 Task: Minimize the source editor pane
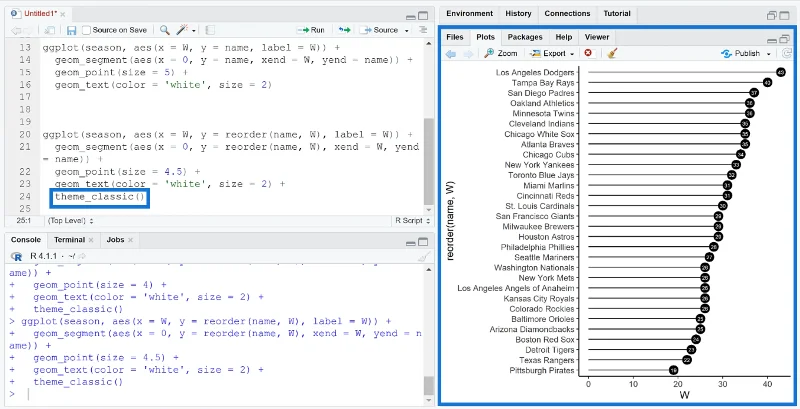point(411,16)
